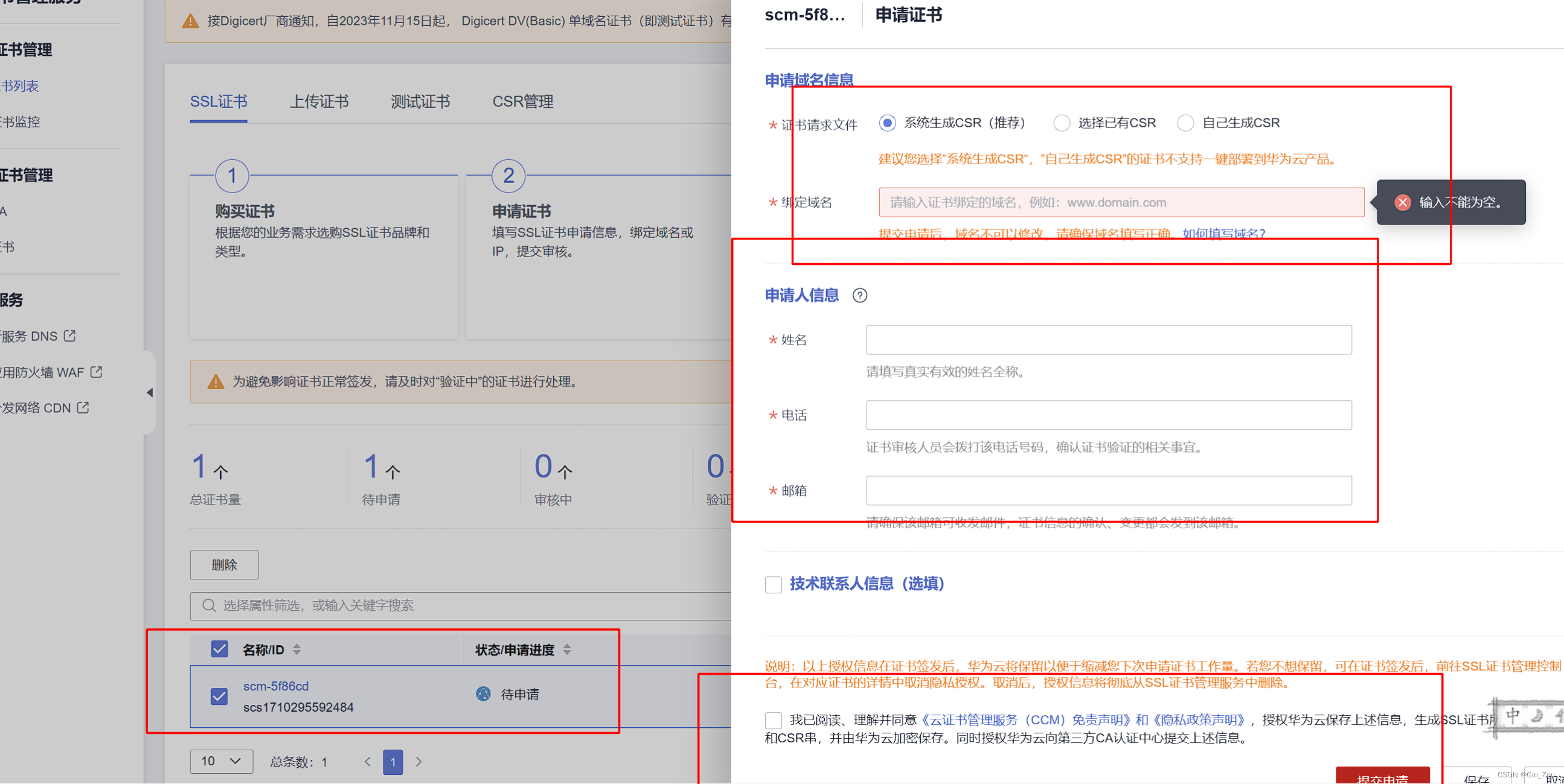
Task: Click the 绑定域名 input field
Action: (1121, 203)
